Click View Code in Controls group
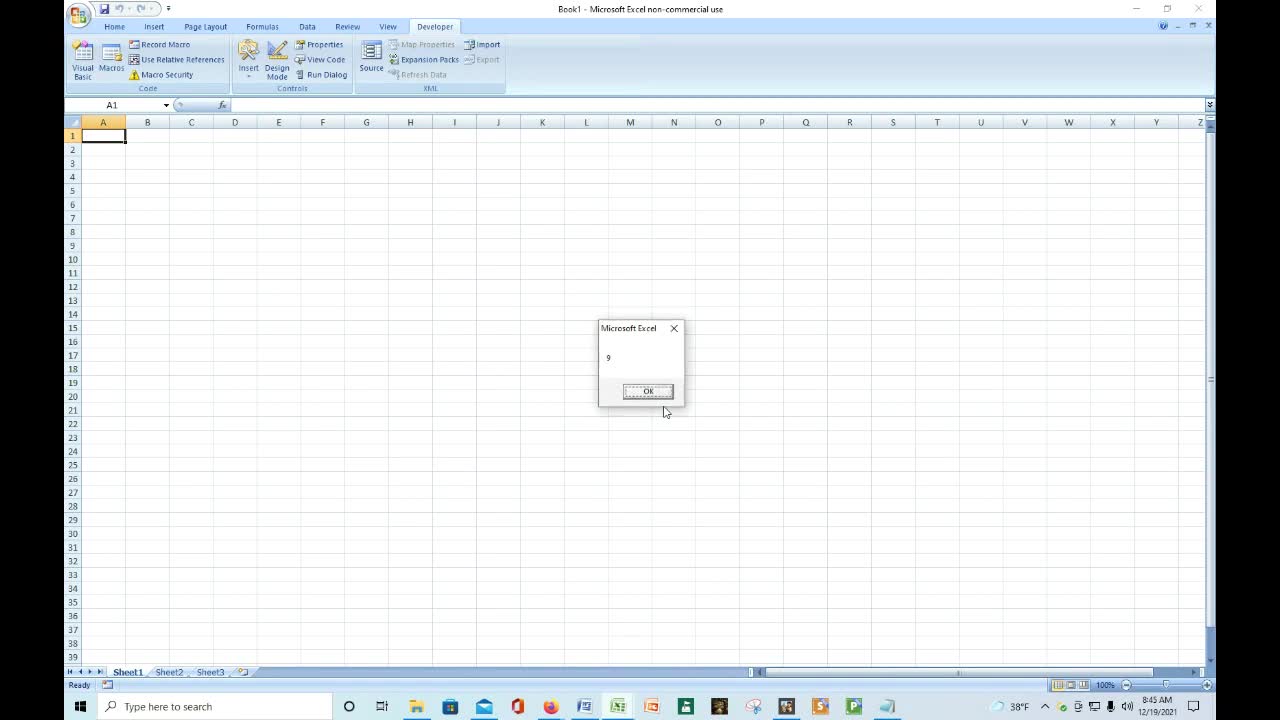The width and height of the screenshot is (1280, 720). click(x=320, y=60)
